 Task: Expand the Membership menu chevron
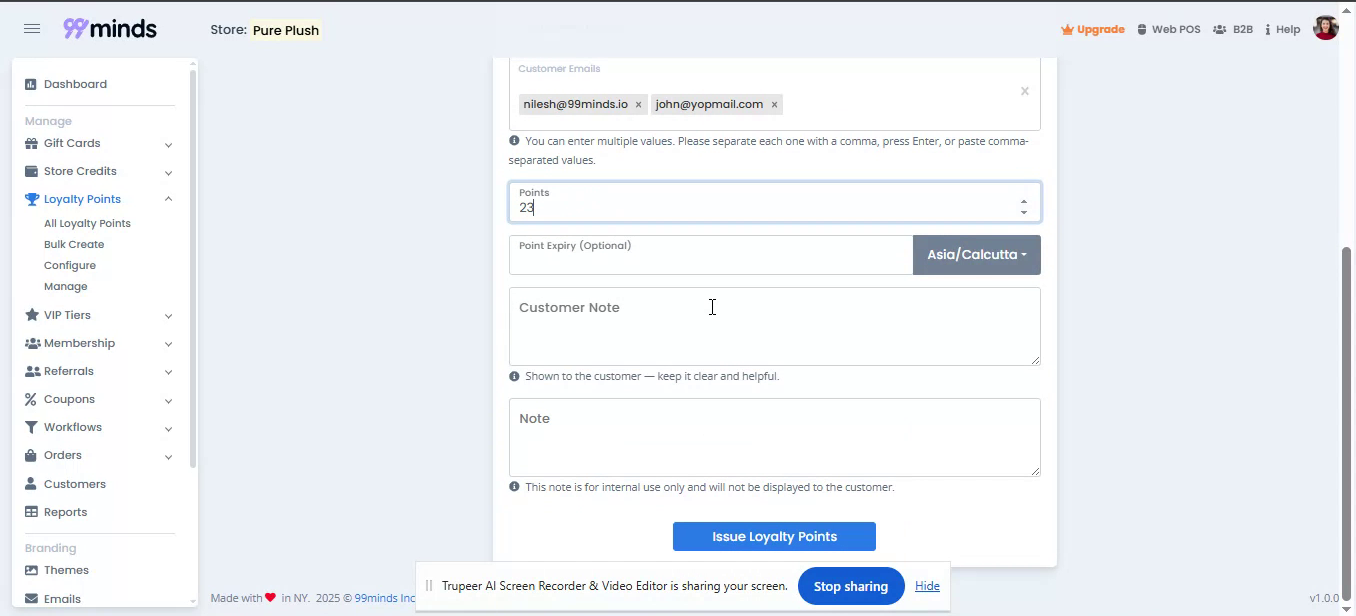pos(168,344)
